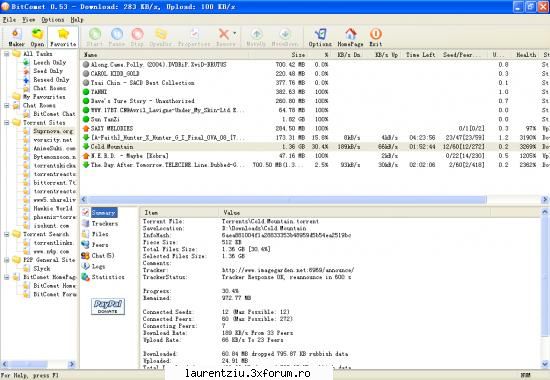Collapse the P2P General Site node
Viewport: 550px width, 380px height.
[x=6, y=260]
